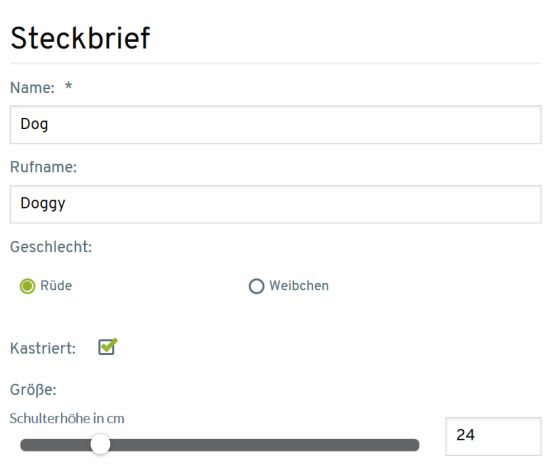This screenshot has width=550, height=471.
Task: Click the Steckbrief heading
Action: tap(80, 38)
